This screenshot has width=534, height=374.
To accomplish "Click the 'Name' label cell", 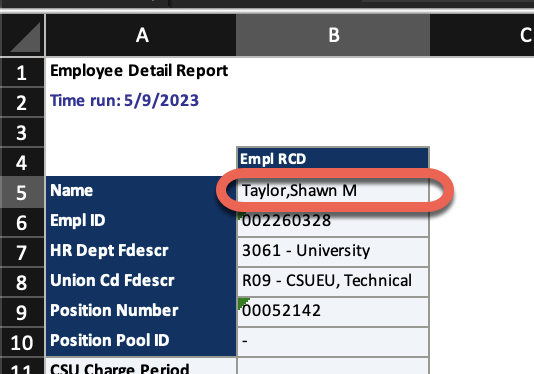I will pos(141,192).
